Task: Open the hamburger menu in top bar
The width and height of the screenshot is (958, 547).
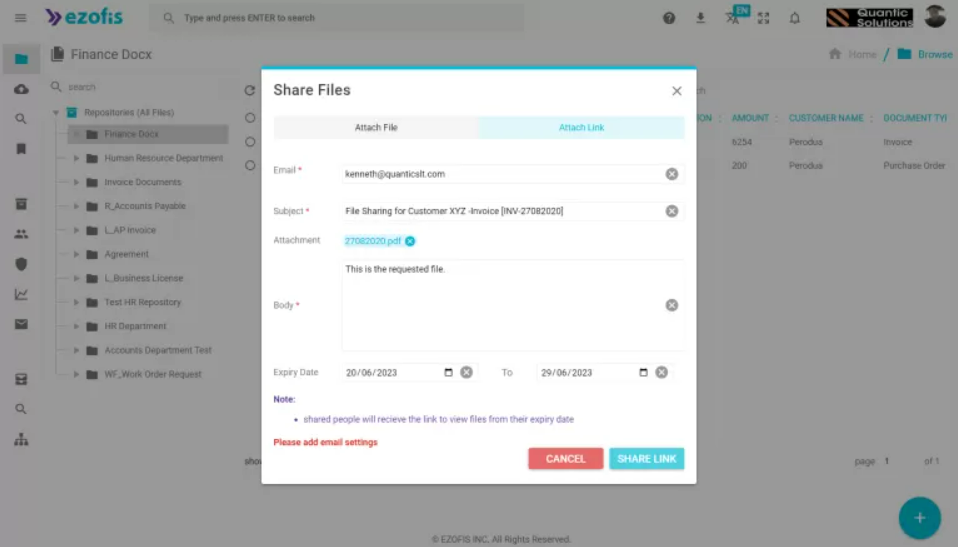Action: (21, 18)
